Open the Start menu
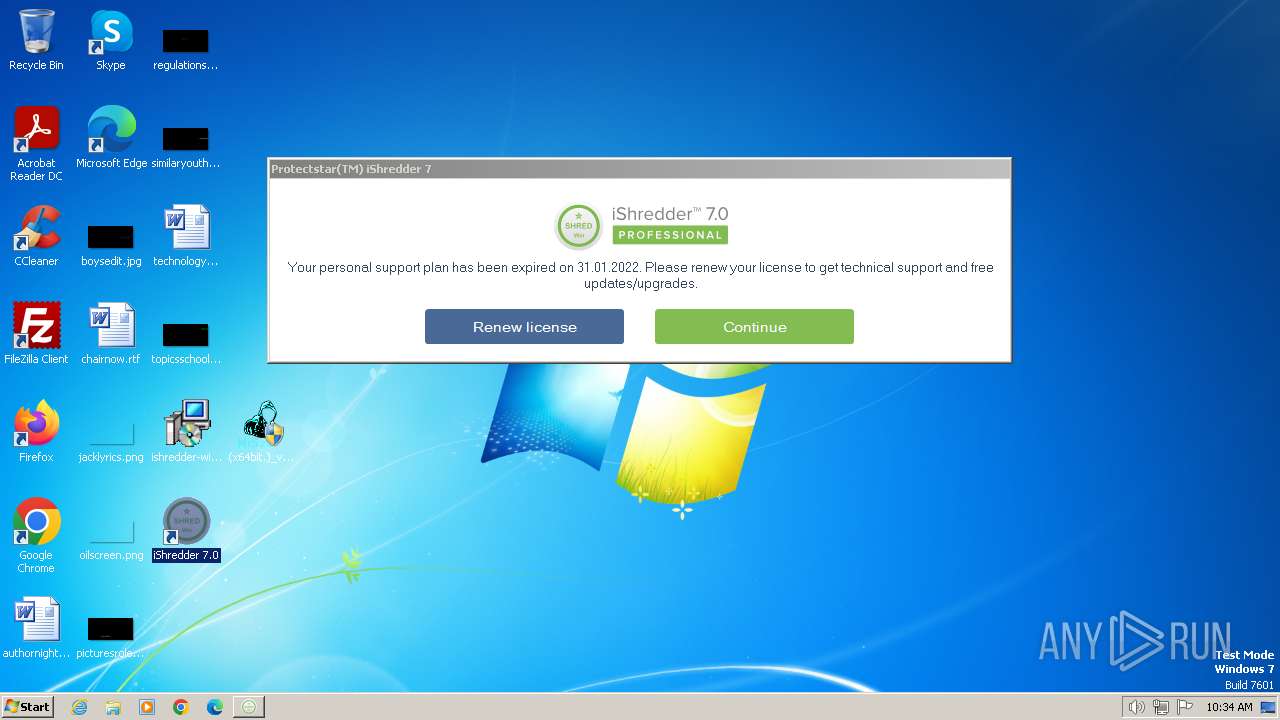 click(x=27, y=707)
